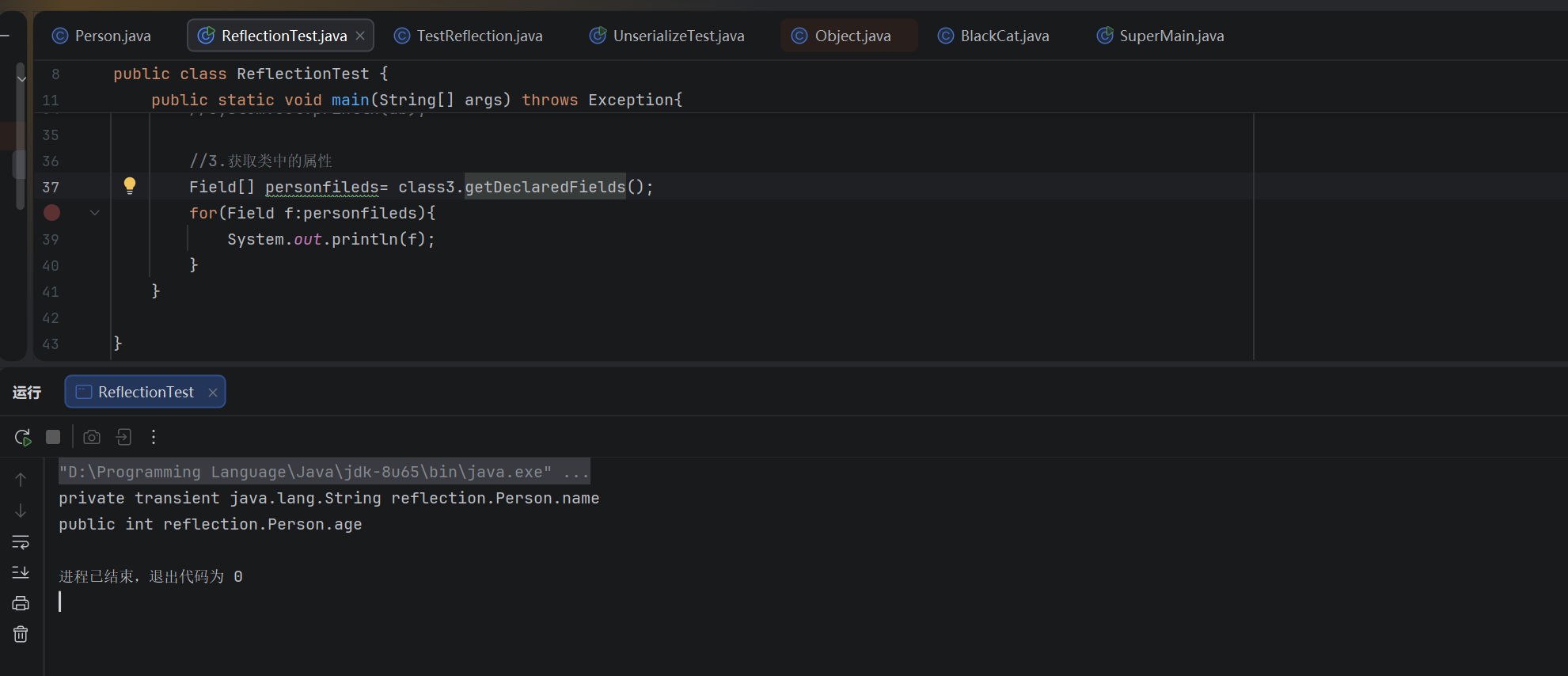Viewport: 1568px width, 676px height.
Task: Click the sticky header public class ReflectionTest line
Action: (251, 74)
